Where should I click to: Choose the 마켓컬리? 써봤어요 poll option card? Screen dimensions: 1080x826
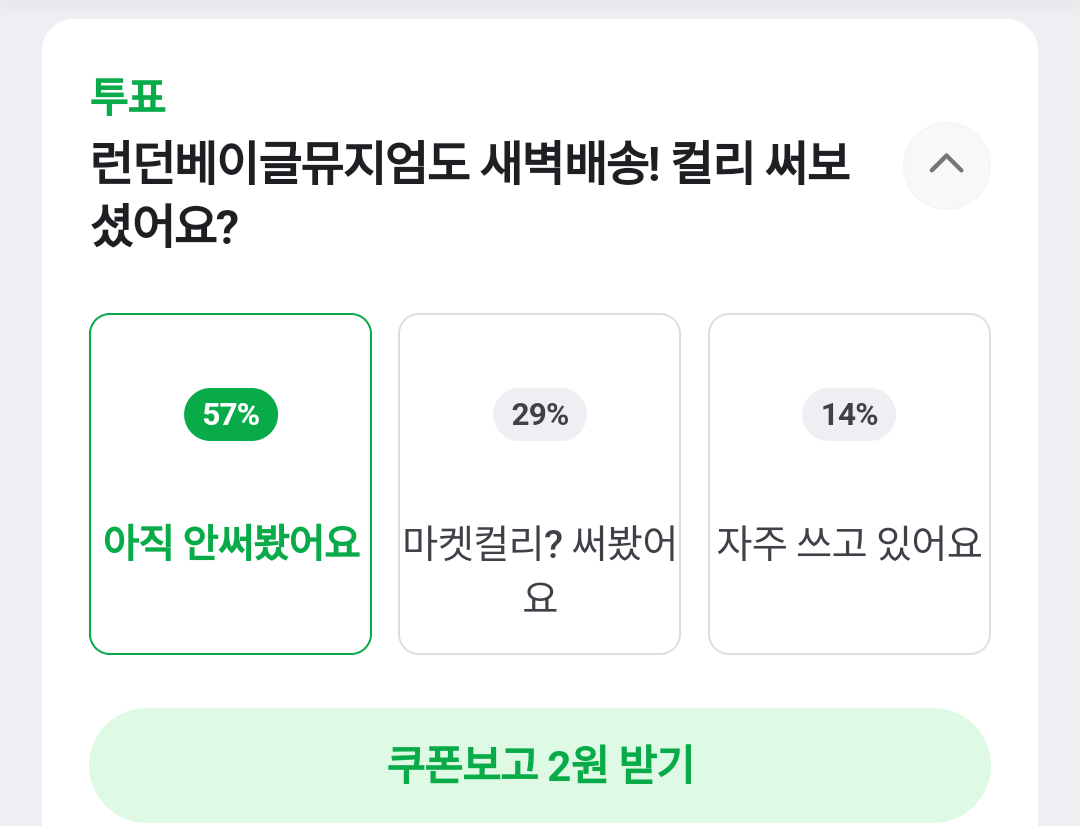click(539, 484)
